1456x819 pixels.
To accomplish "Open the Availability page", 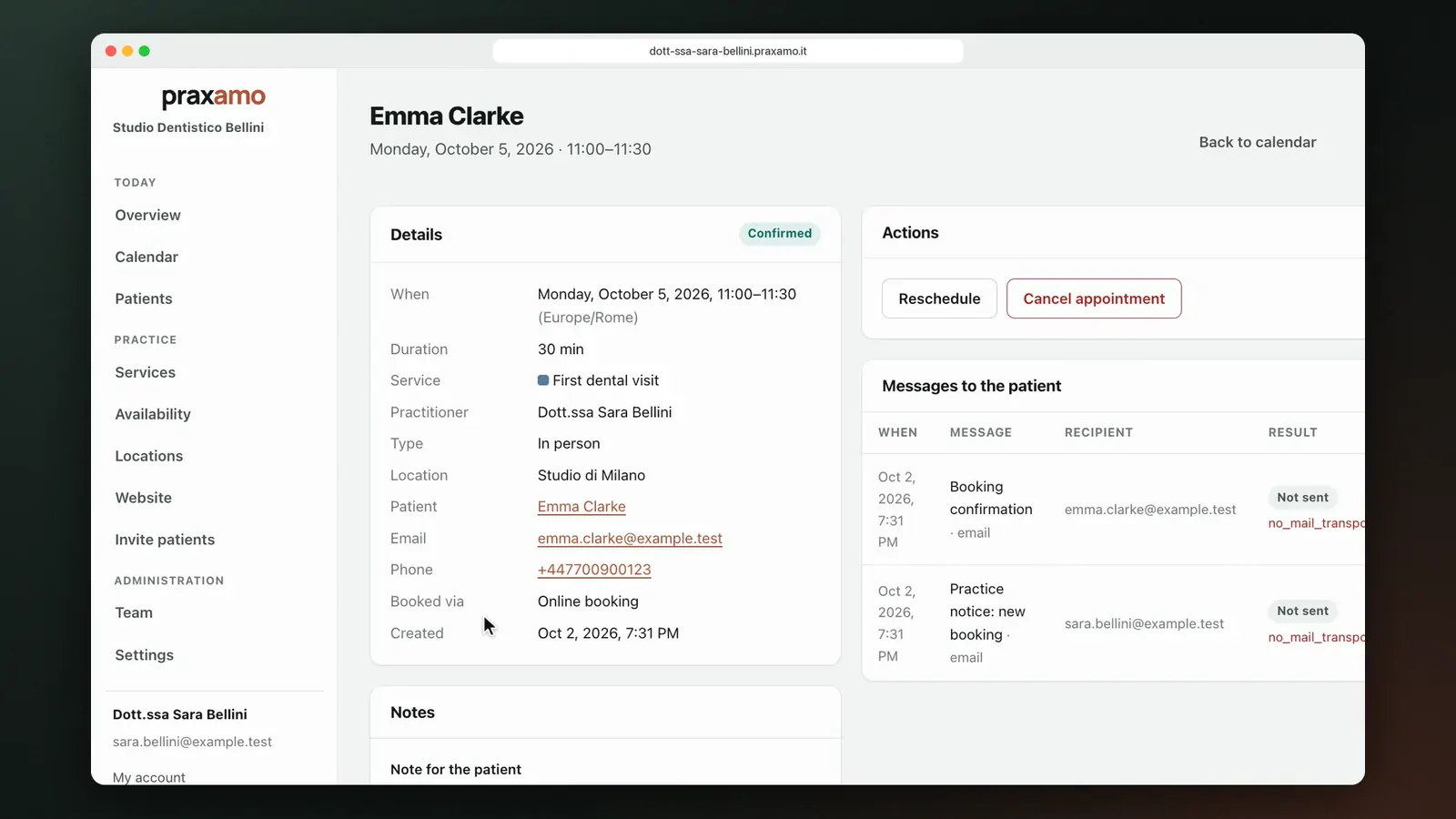I will (x=153, y=414).
